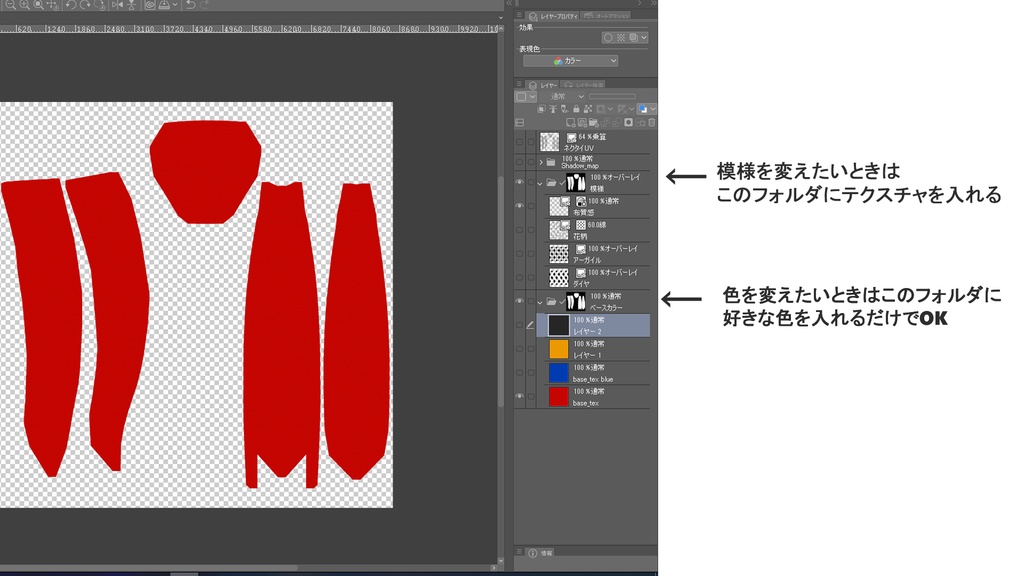Click the fit-to-screen magnifier icon
Image resolution: width=1024 pixels, height=576 pixels.
38,5
